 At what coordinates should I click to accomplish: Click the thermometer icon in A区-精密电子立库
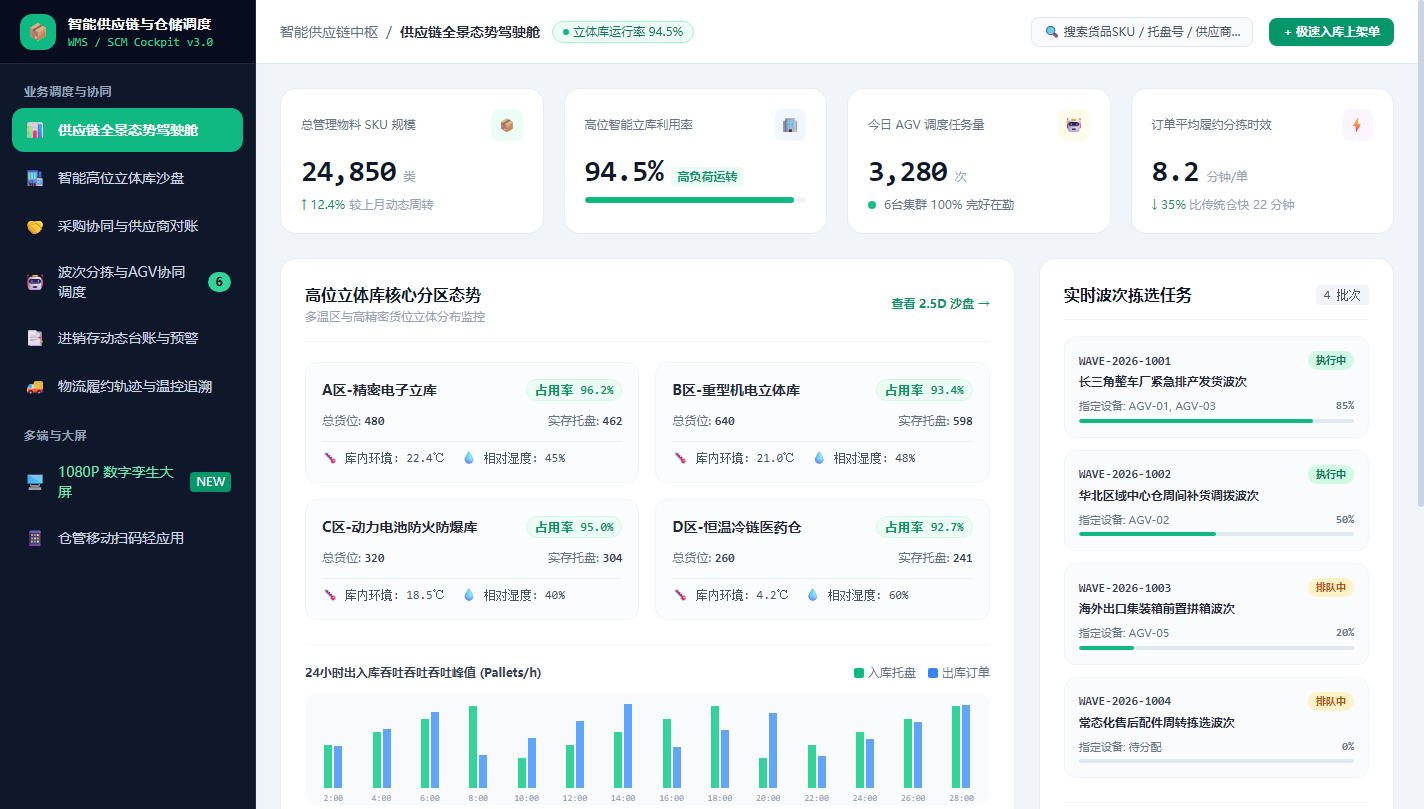click(x=330, y=458)
